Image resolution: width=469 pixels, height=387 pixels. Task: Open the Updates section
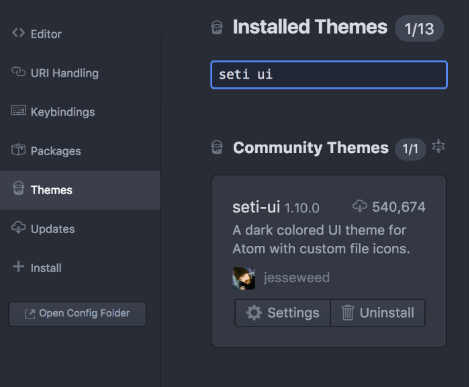(80, 229)
